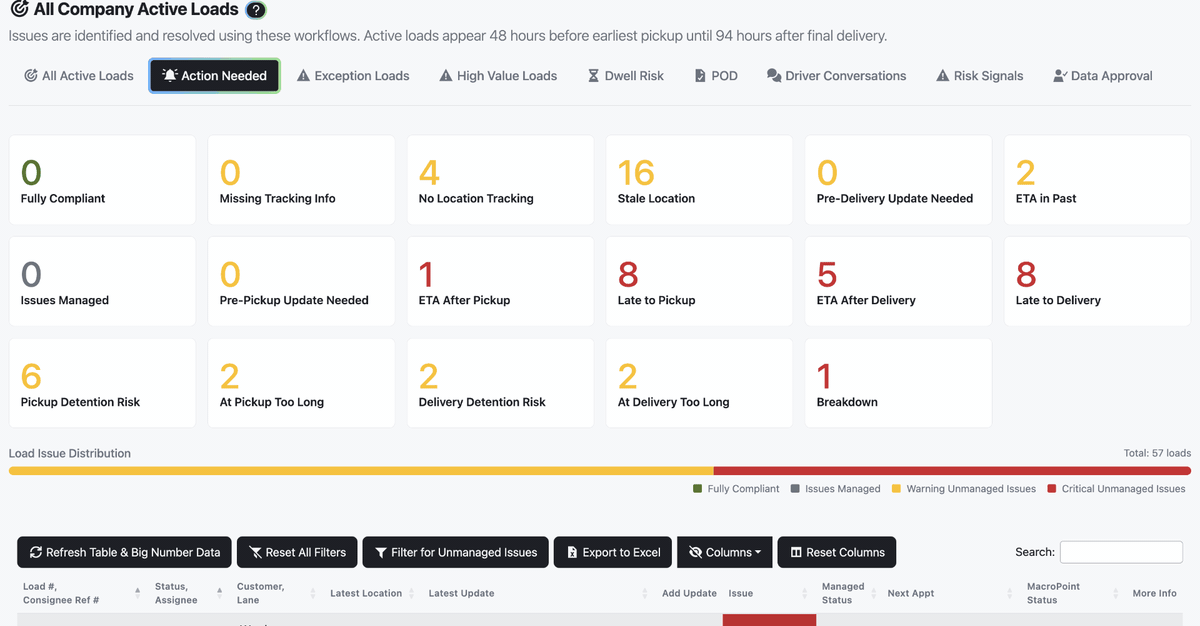Select the Missing Tracking Info card
Image resolution: width=1200 pixels, height=626 pixels.
(x=301, y=180)
